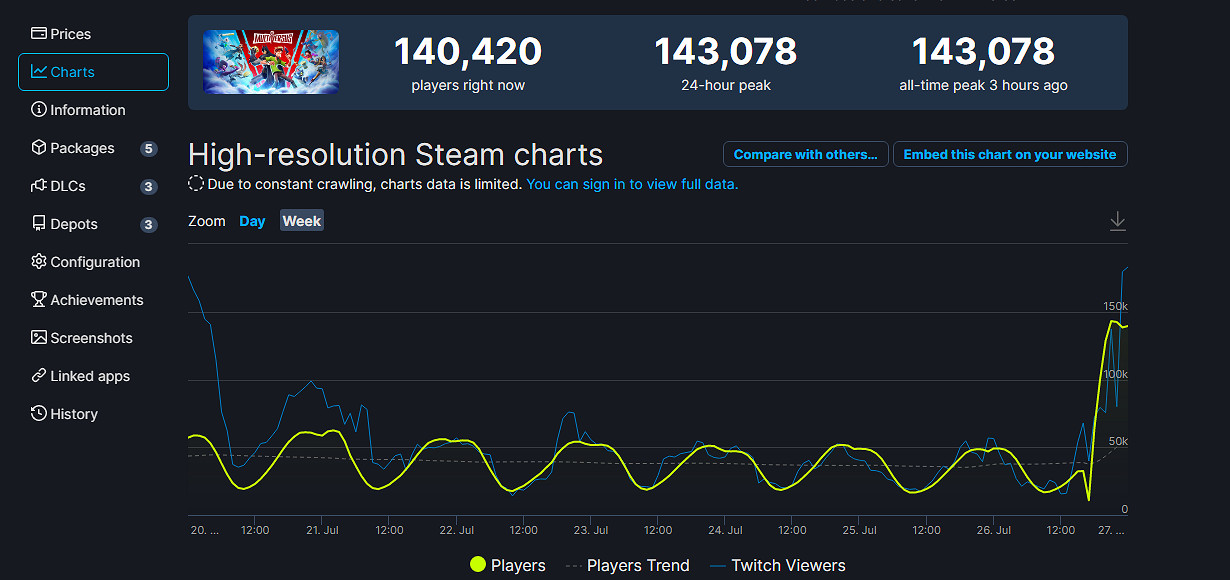
Task: Open the History sidebar entry
Action: coord(74,414)
